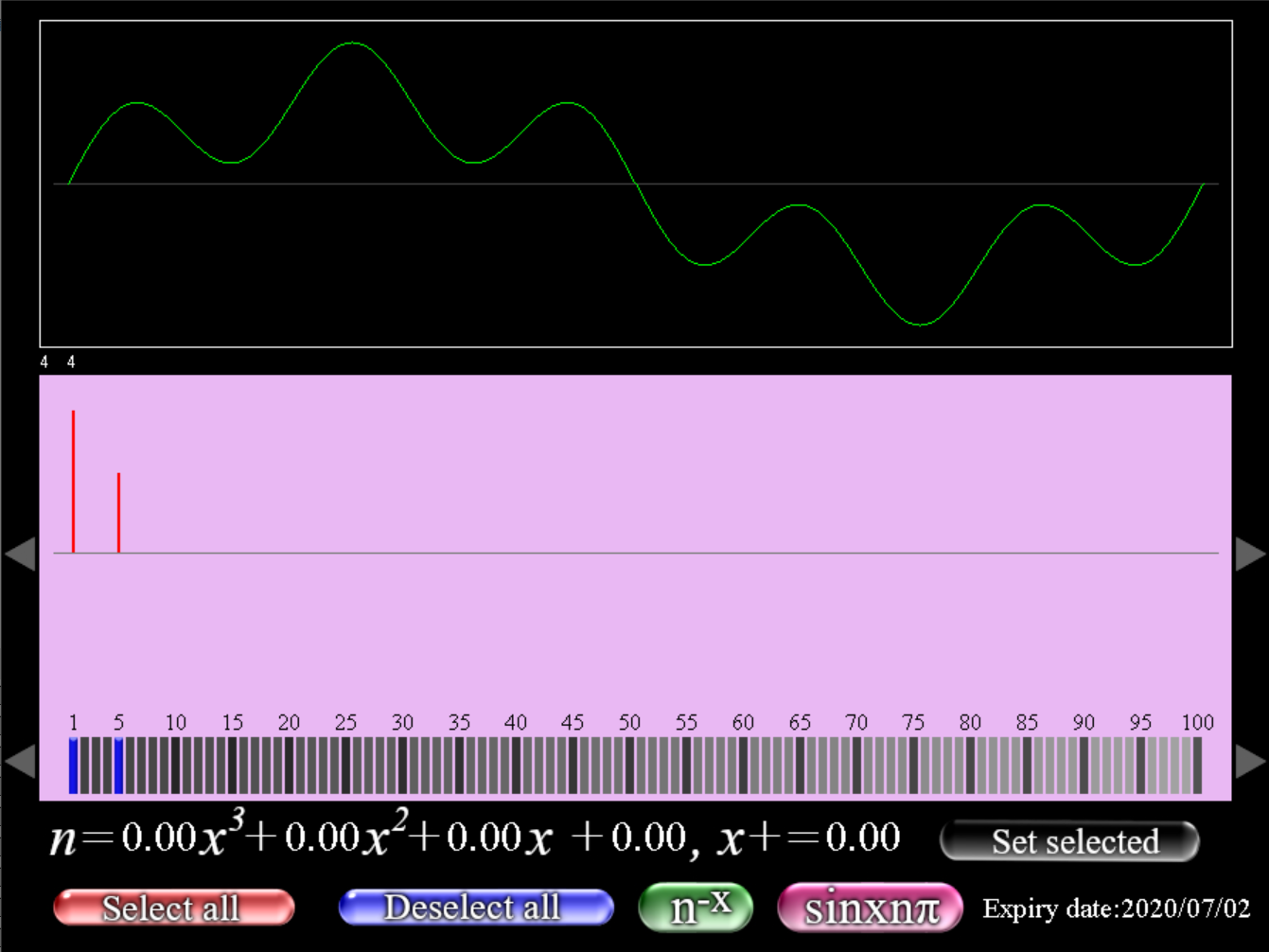Click the red 'Select all' button

click(x=173, y=908)
